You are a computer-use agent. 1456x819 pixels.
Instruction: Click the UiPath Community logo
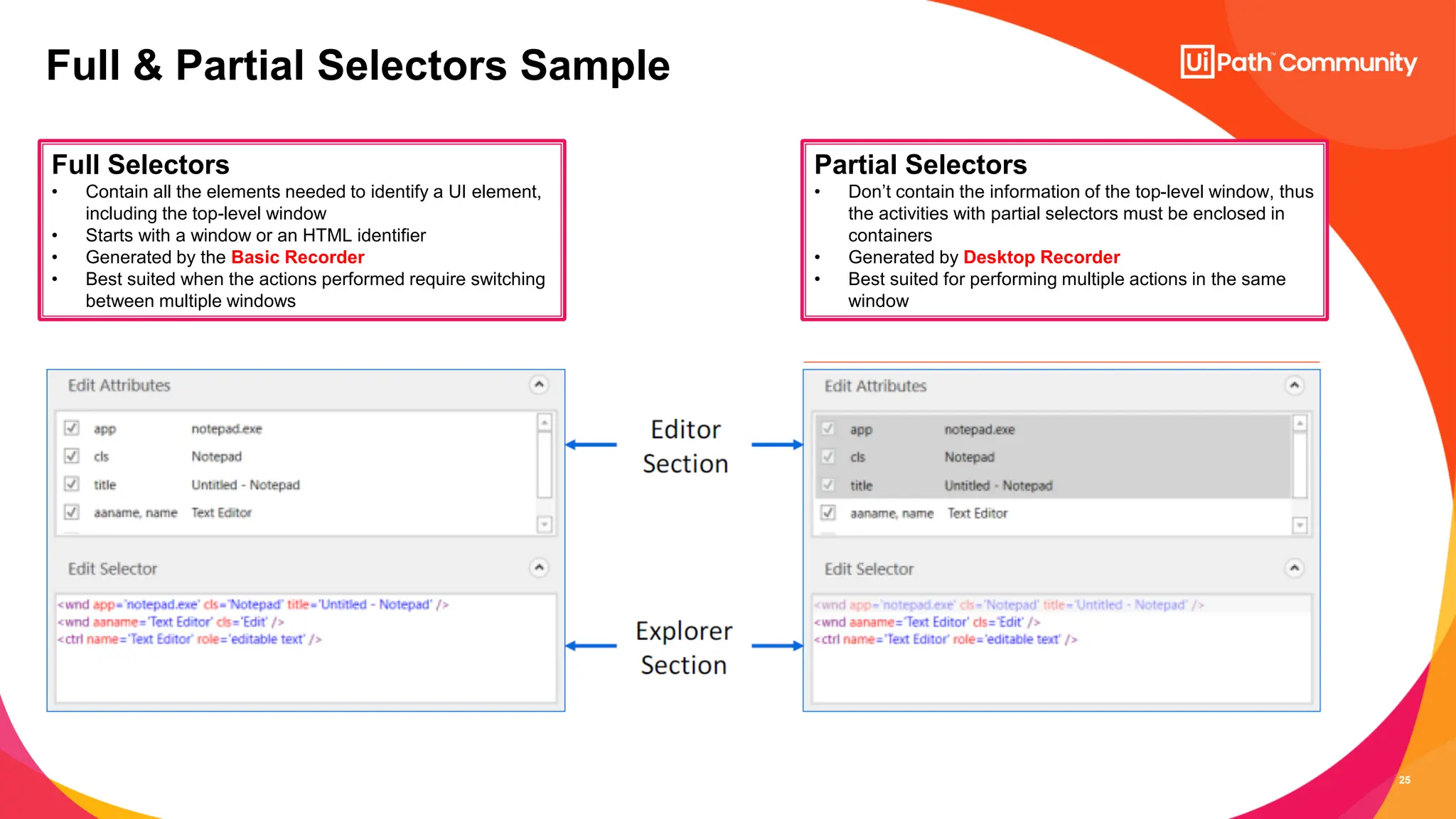click(x=1298, y=62)
